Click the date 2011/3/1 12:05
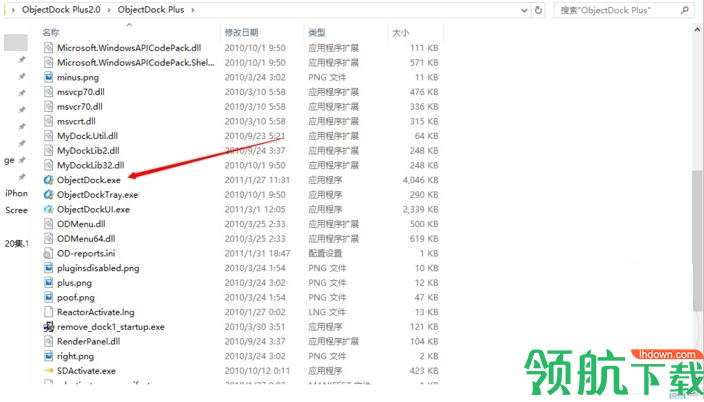Viewport: 704px width, 402px height. coord(255,209)
